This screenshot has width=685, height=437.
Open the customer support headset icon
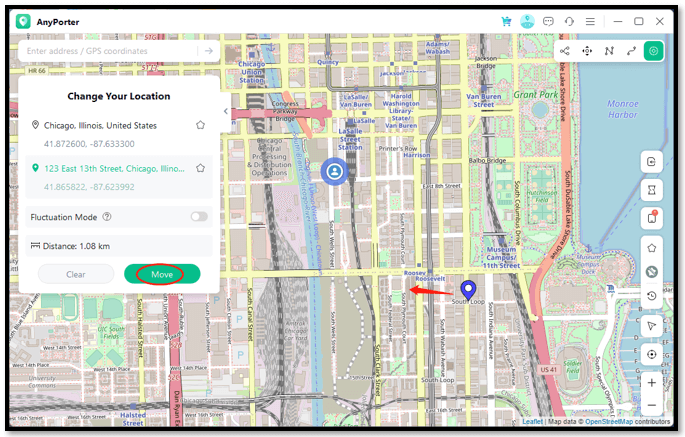point(569,21)
